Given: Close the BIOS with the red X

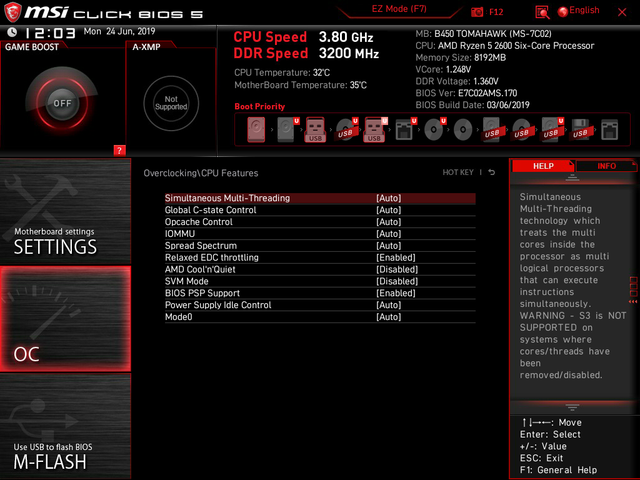Looking at the screenshot, I should coord(622,12).
